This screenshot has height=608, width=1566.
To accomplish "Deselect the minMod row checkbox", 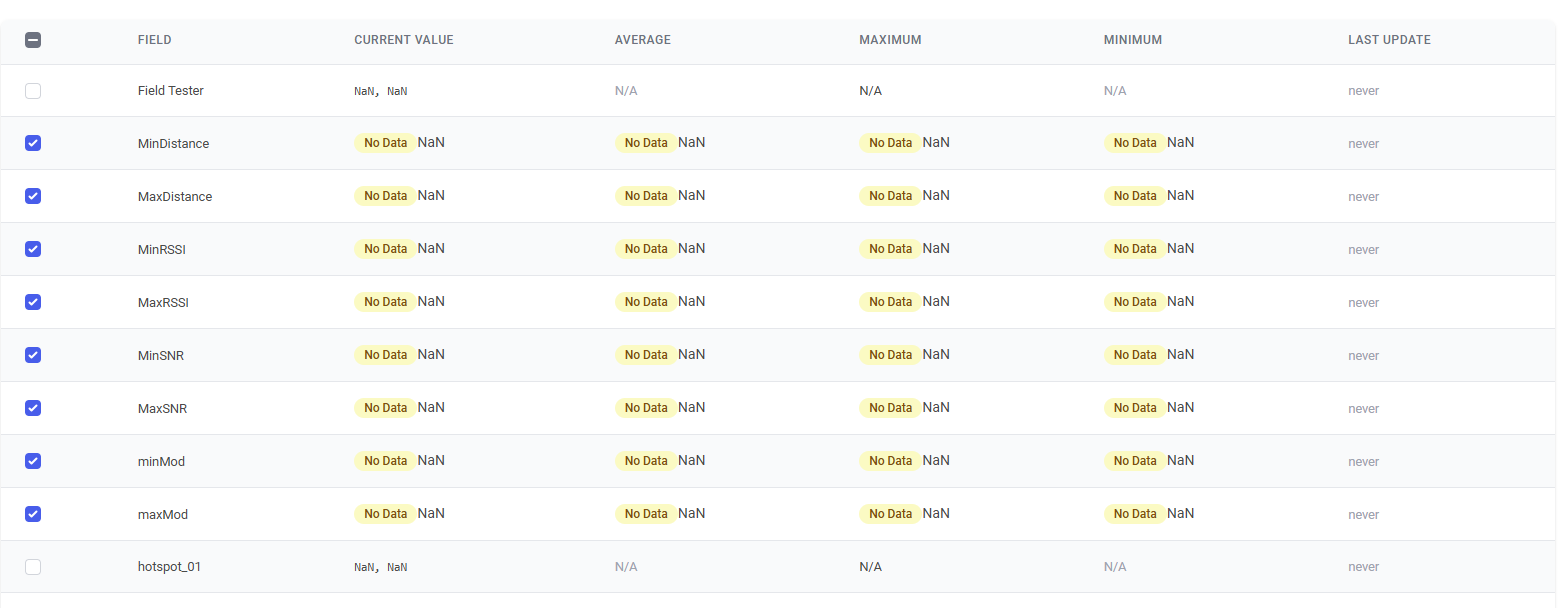I will pos(33,461).
